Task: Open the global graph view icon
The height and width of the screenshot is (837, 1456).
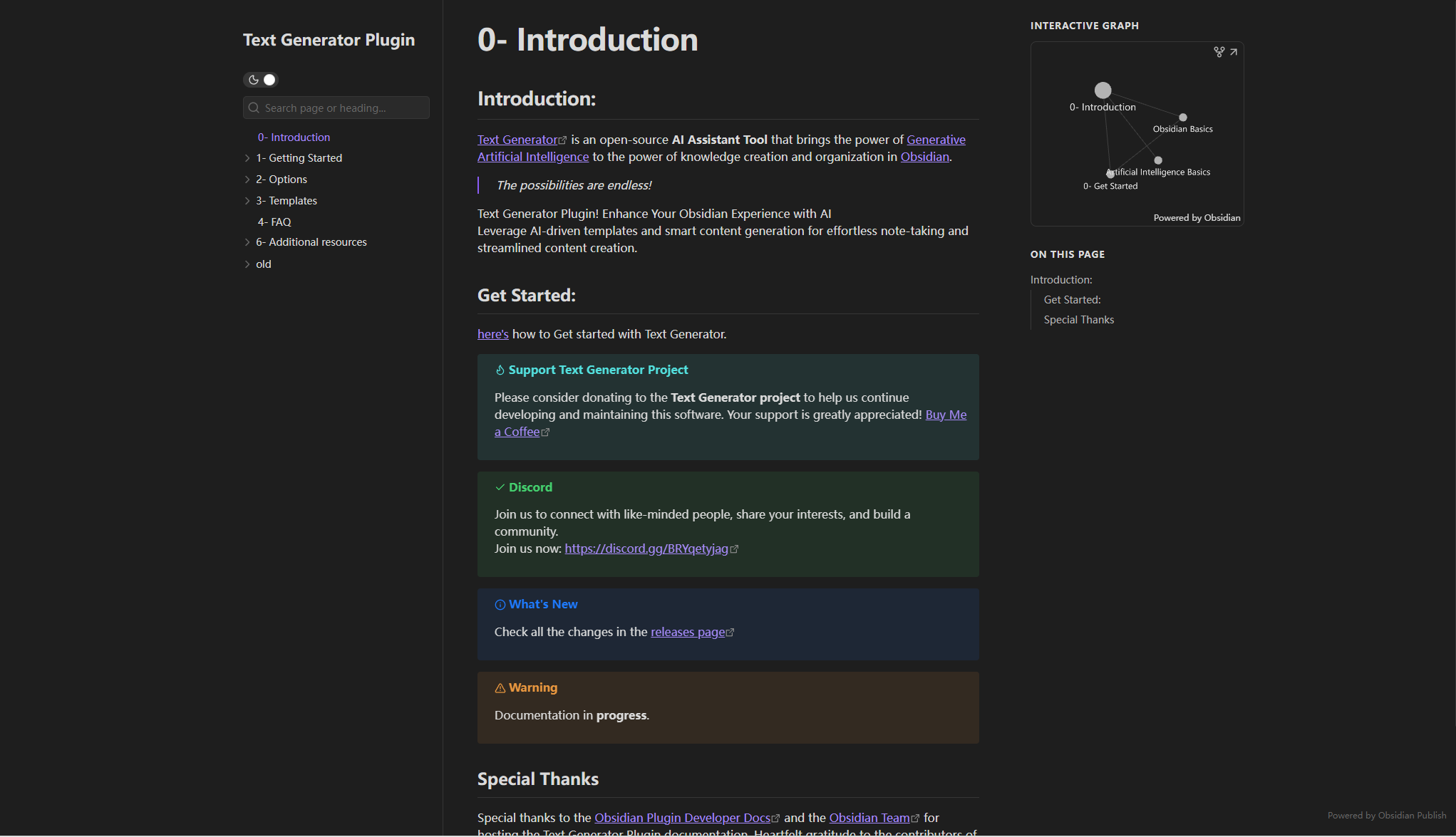Action: tap(1219, 52)
